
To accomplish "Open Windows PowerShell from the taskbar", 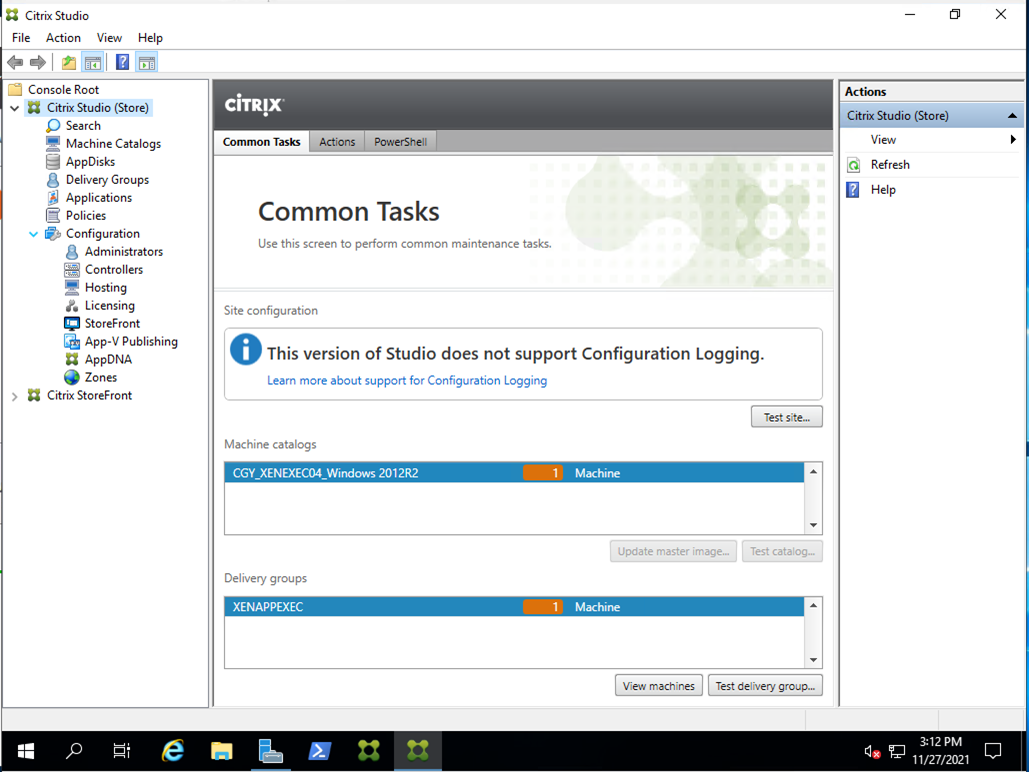I will click(320, 750).
